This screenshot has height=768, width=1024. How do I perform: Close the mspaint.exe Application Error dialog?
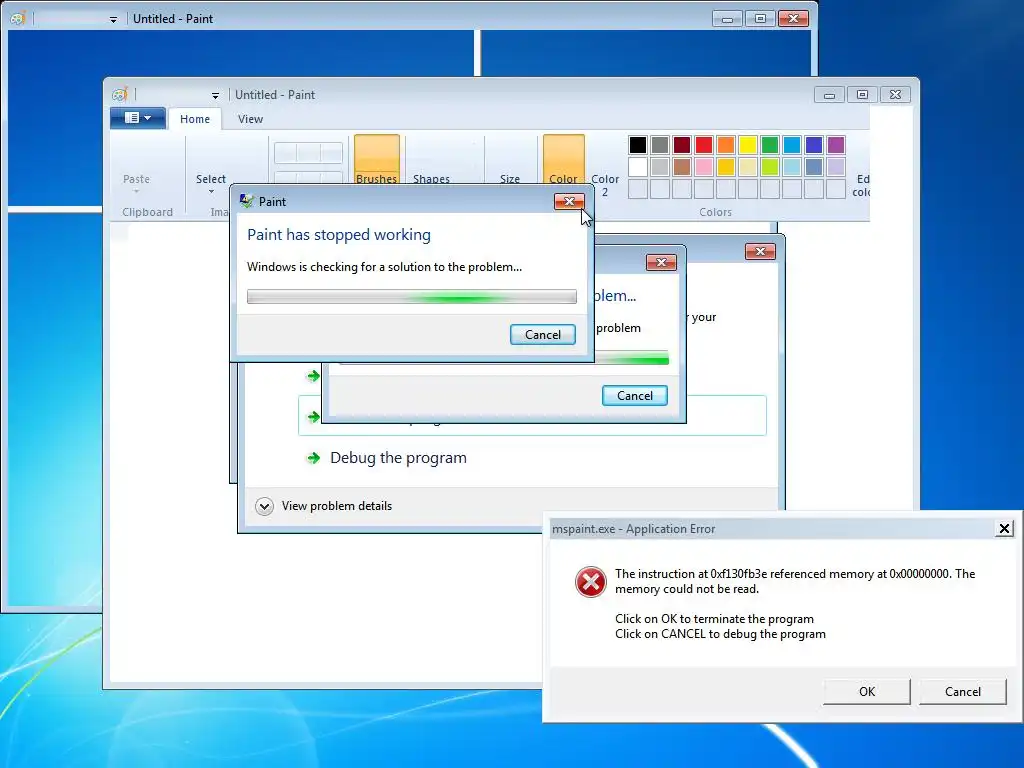coord(1004,528)
